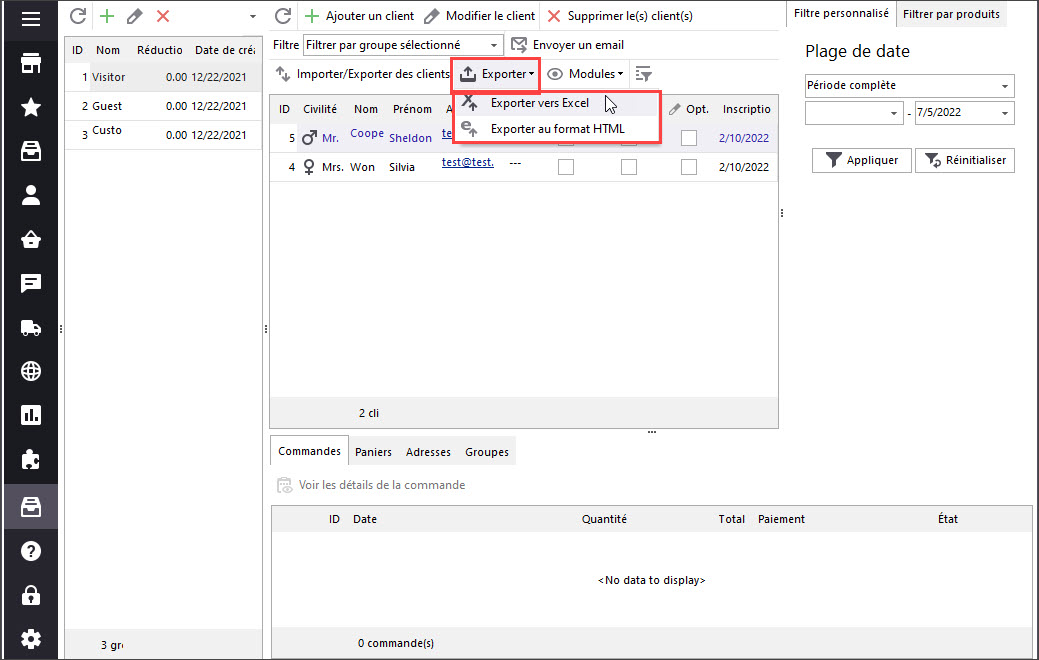Select the Visitor group row
This screenshot has height=660, width=1039.
[x=163, y=77]
